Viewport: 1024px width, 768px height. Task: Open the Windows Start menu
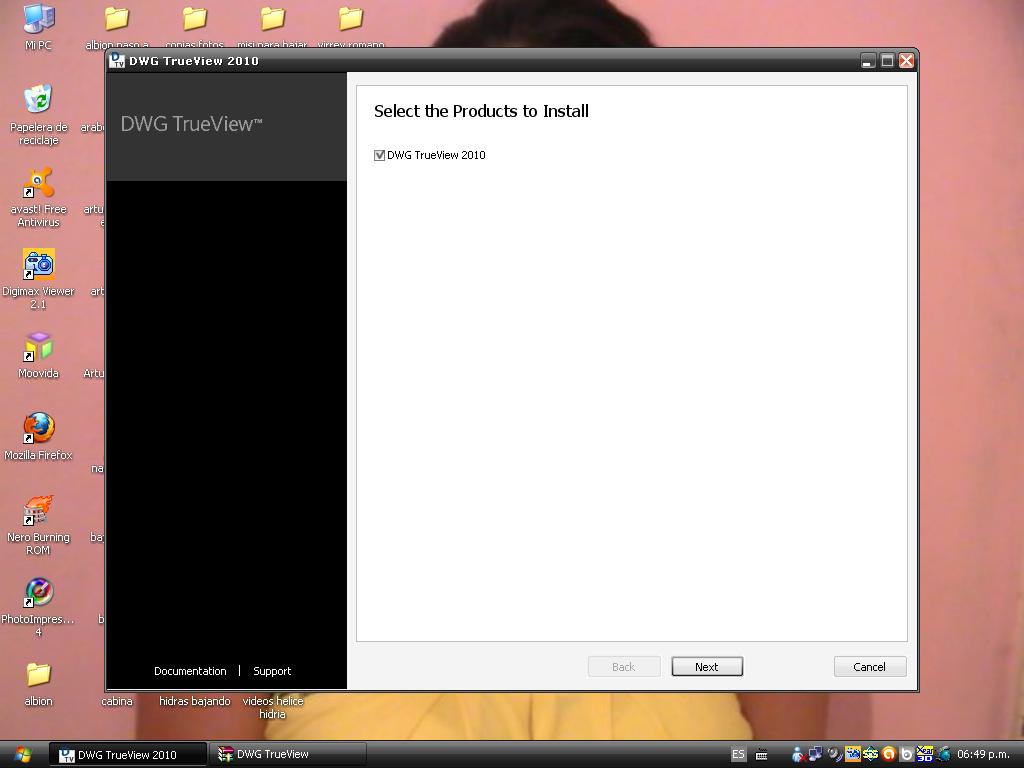(x=23, y=755)
